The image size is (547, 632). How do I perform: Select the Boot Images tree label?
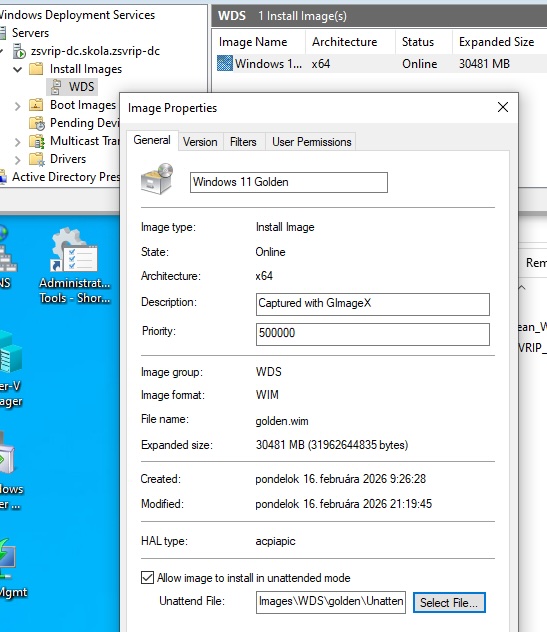pos(83,105)
